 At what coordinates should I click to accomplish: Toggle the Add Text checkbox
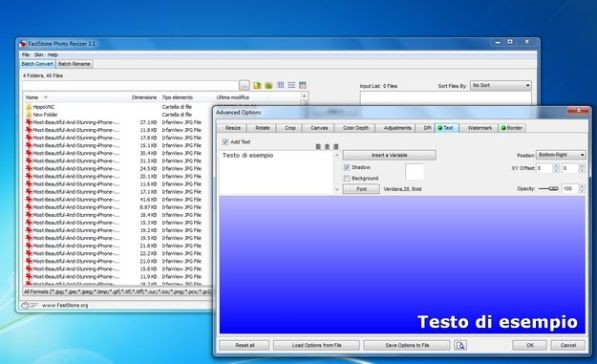[225, 142]
